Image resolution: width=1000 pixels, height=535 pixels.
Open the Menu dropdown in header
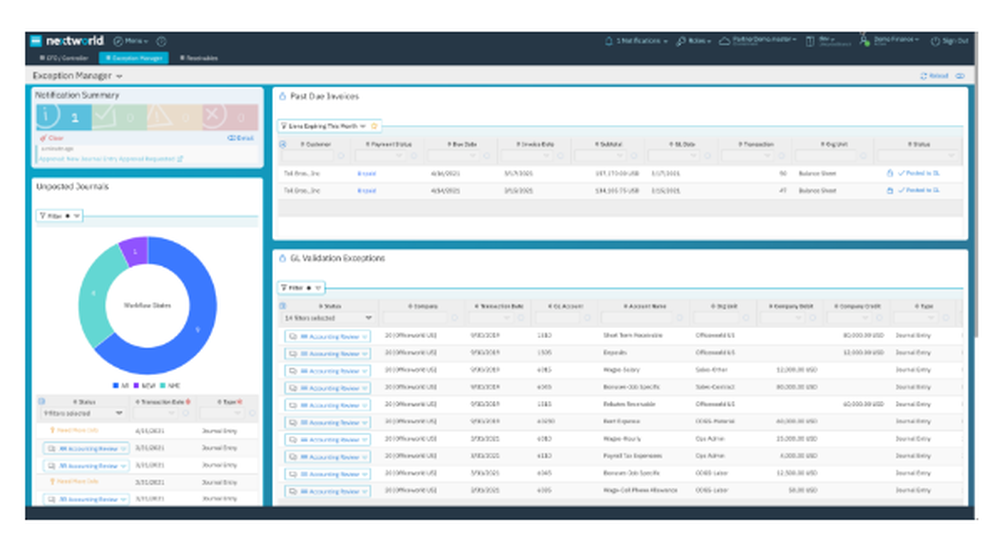[131, 41]
